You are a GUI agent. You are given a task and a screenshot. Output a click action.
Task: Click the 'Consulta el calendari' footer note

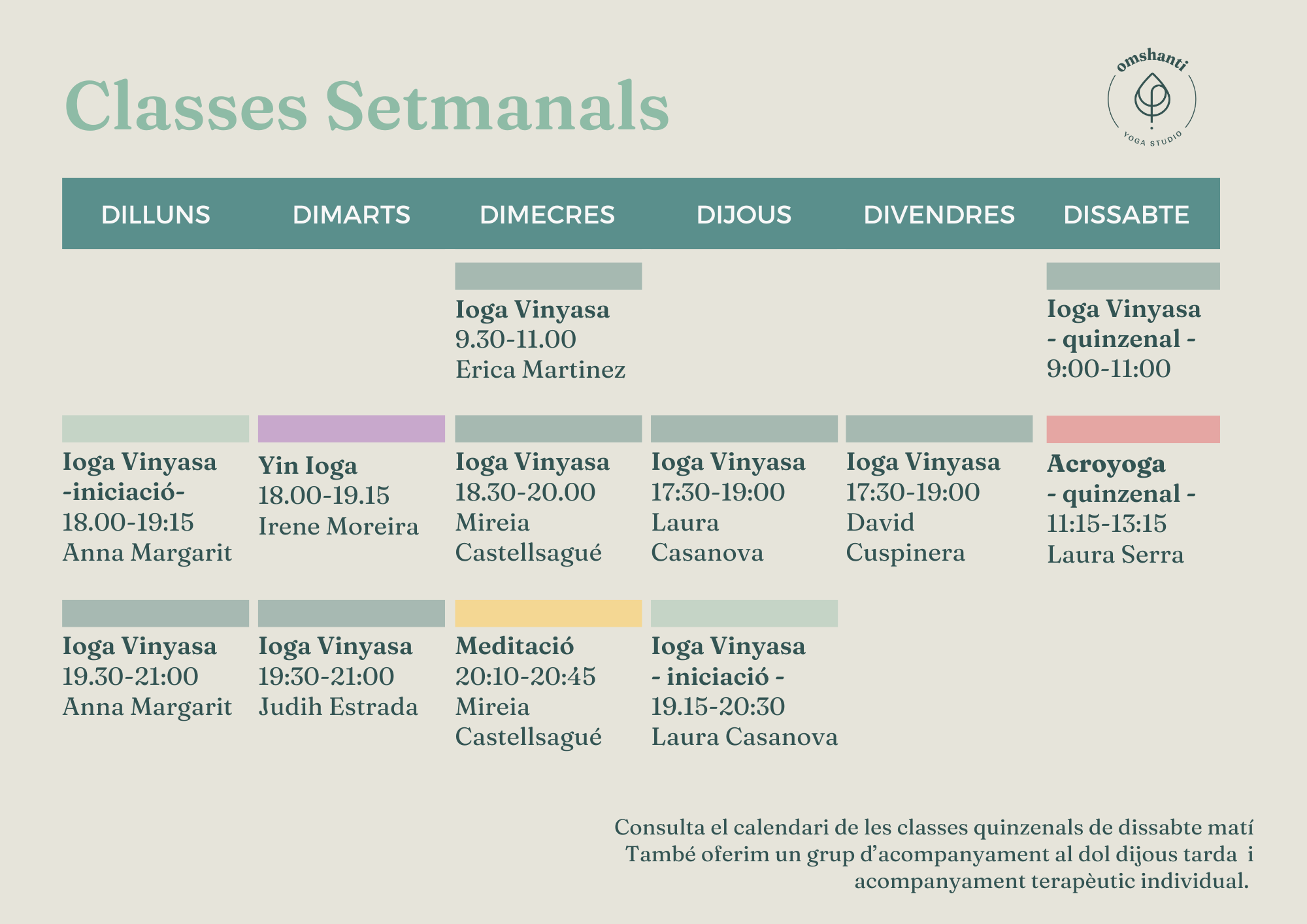934,828
